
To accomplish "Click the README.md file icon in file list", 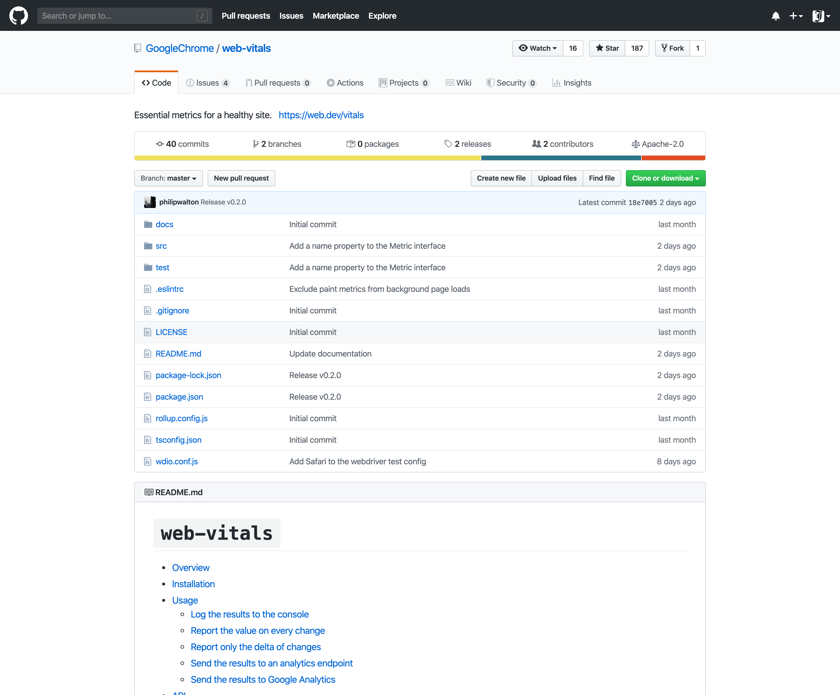I will tap(147, 354).
